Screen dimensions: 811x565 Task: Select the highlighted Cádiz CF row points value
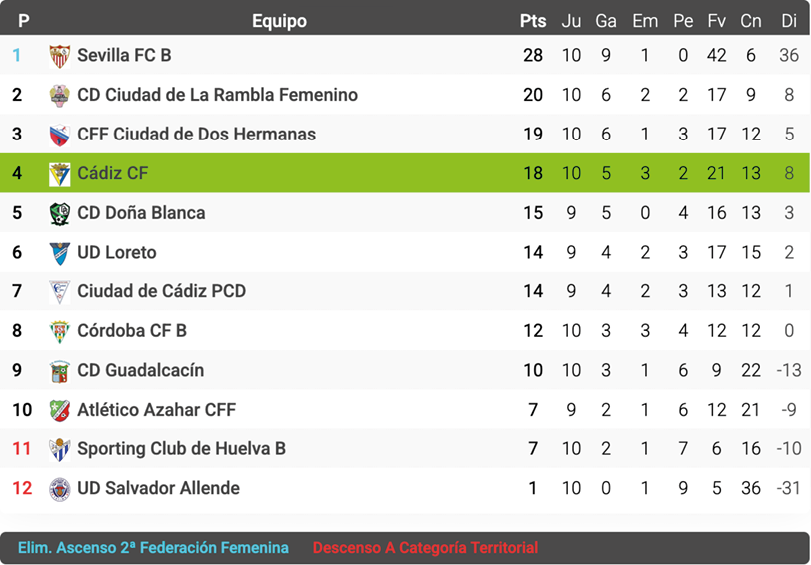coord(533,174)
